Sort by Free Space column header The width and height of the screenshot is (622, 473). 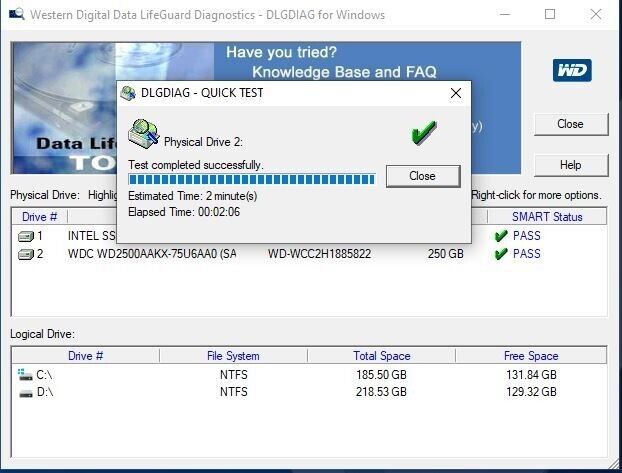pos(531,356)
